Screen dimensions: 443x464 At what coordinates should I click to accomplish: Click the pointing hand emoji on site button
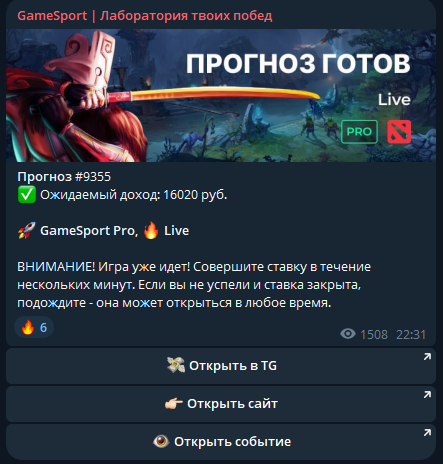[x=174, y=404]
